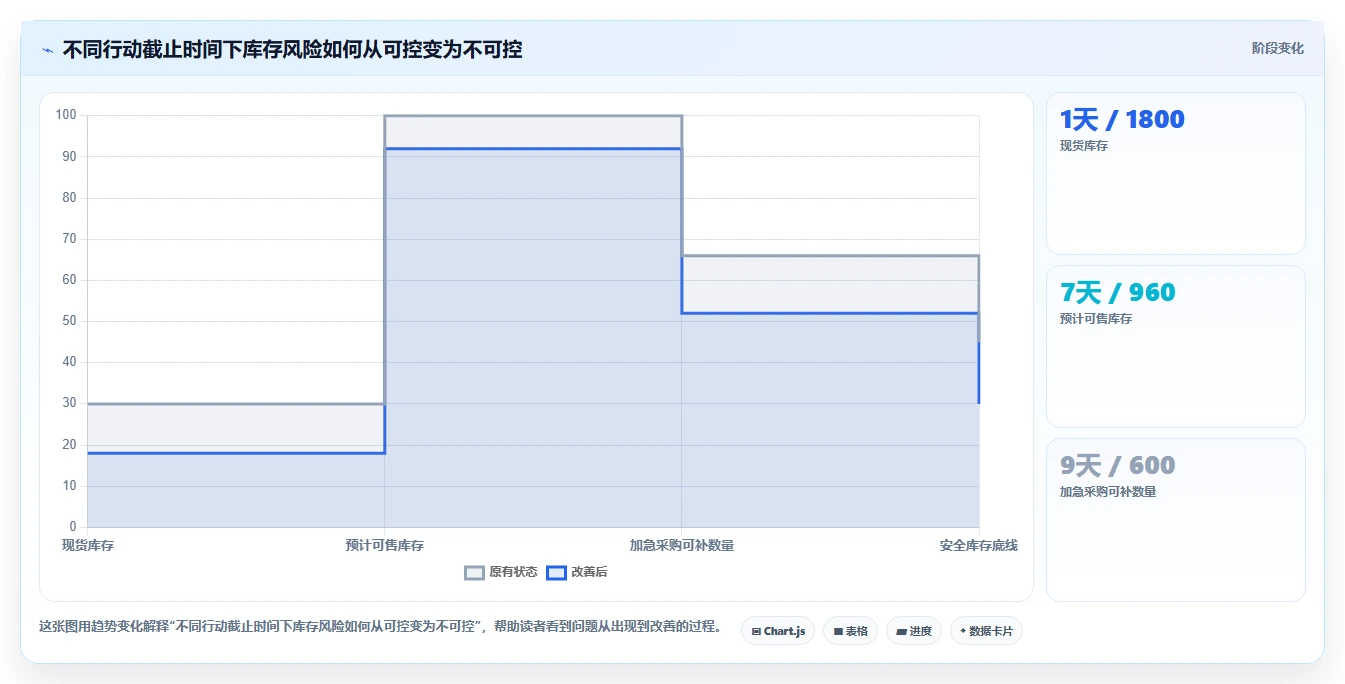Click the lightning icon beside the chart title
This screenshot has width=1345, height=684.
[47, 50]
